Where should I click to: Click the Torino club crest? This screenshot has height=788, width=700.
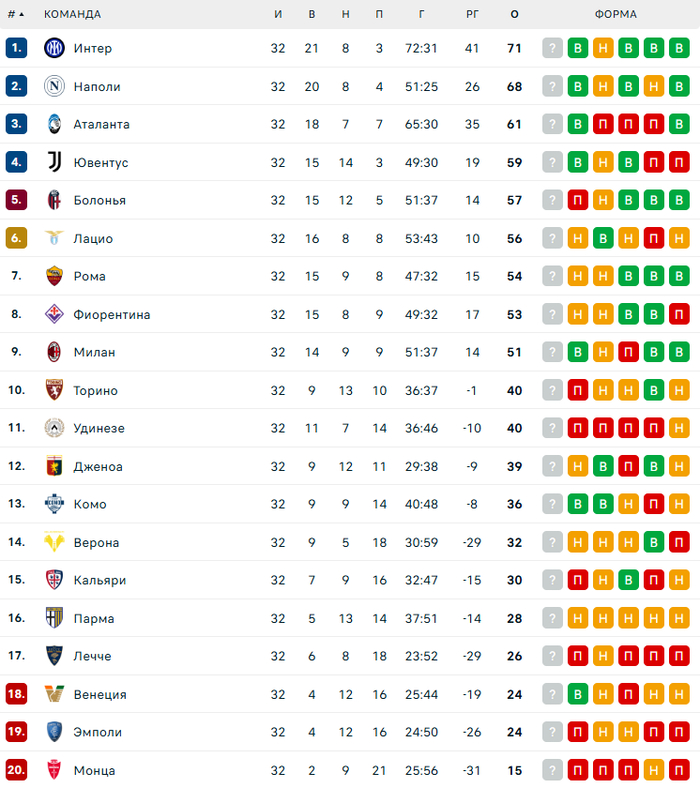pyautogui.click(x=54, y=390)
